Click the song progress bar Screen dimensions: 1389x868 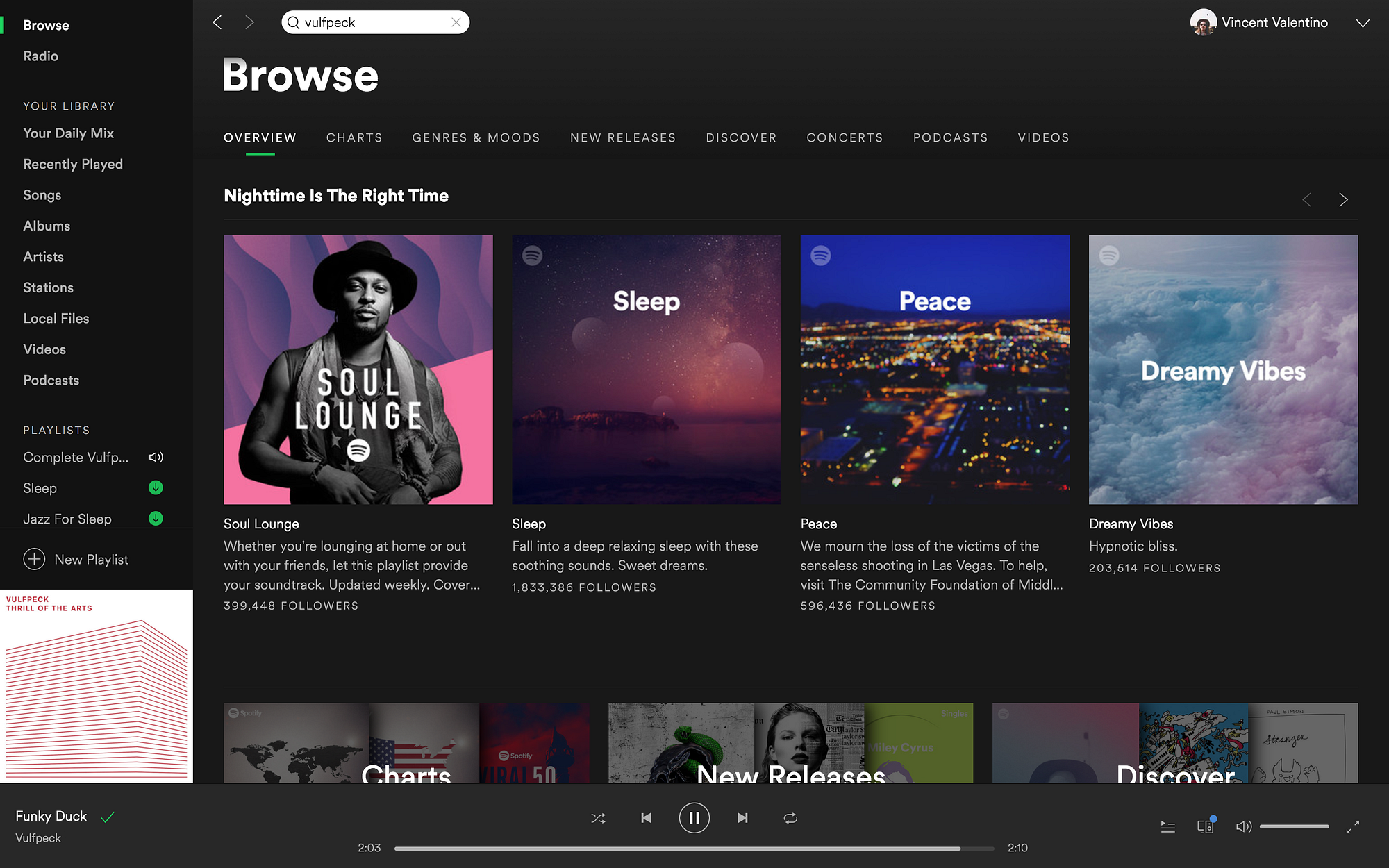pos(694,848)
